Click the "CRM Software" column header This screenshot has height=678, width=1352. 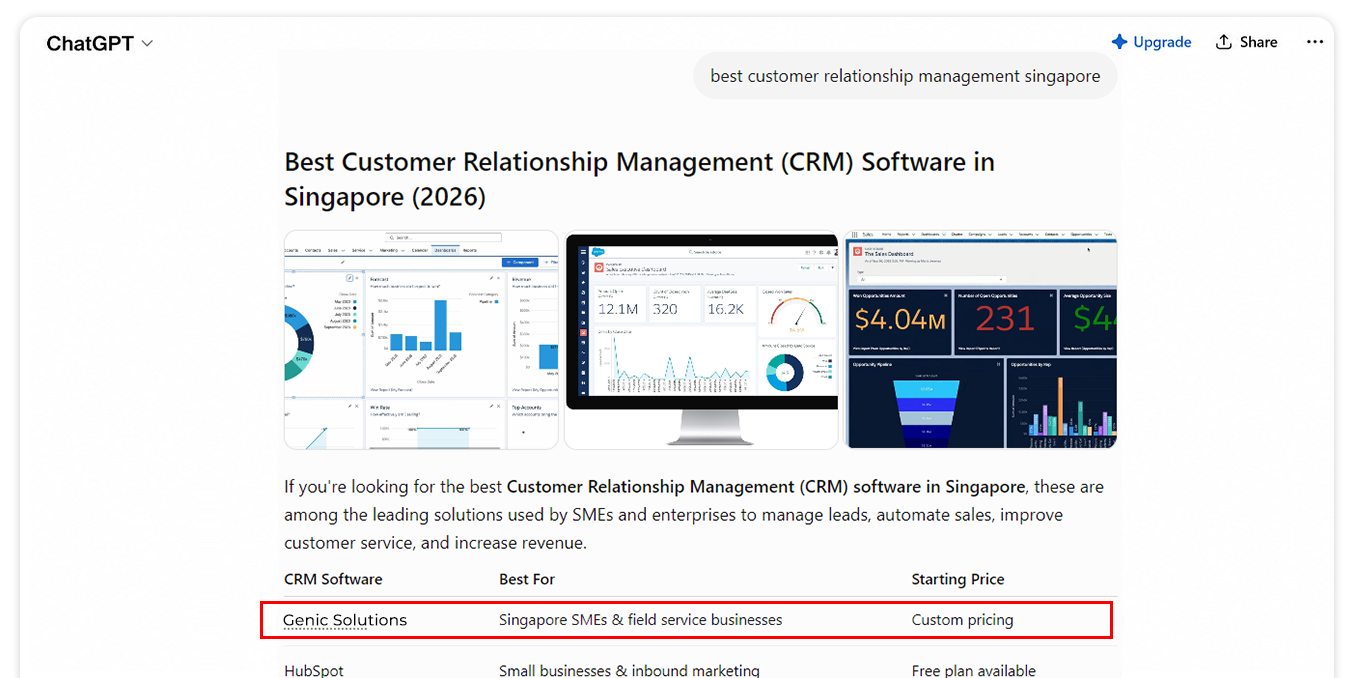pos(333,579)
